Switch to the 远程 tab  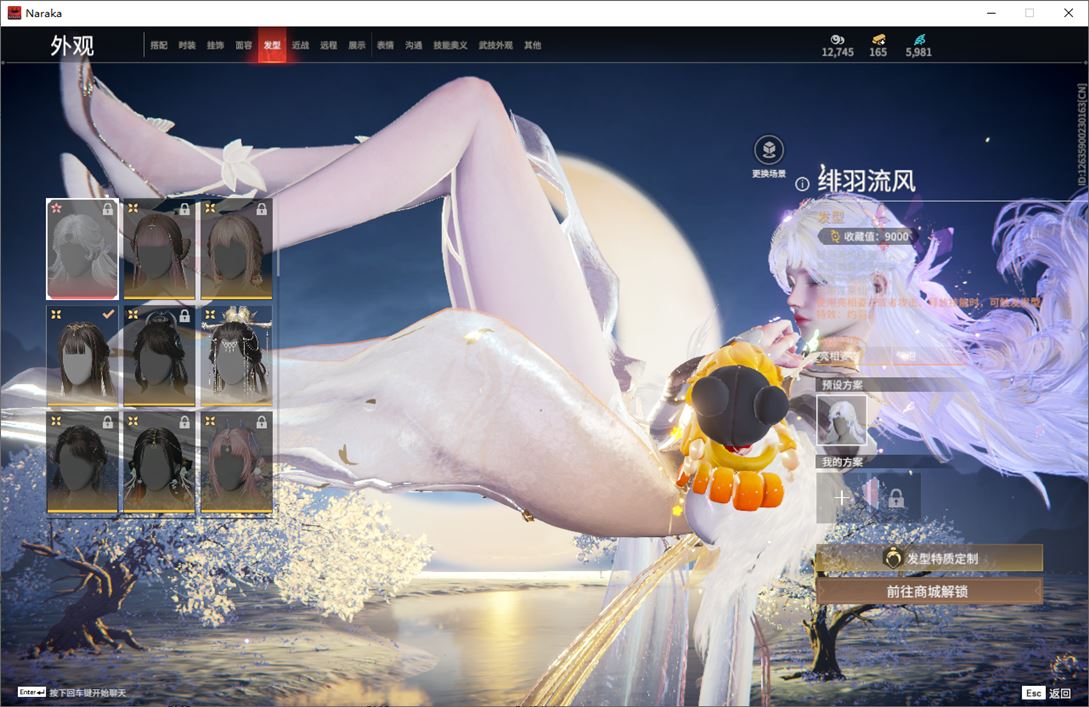(329, 45)
